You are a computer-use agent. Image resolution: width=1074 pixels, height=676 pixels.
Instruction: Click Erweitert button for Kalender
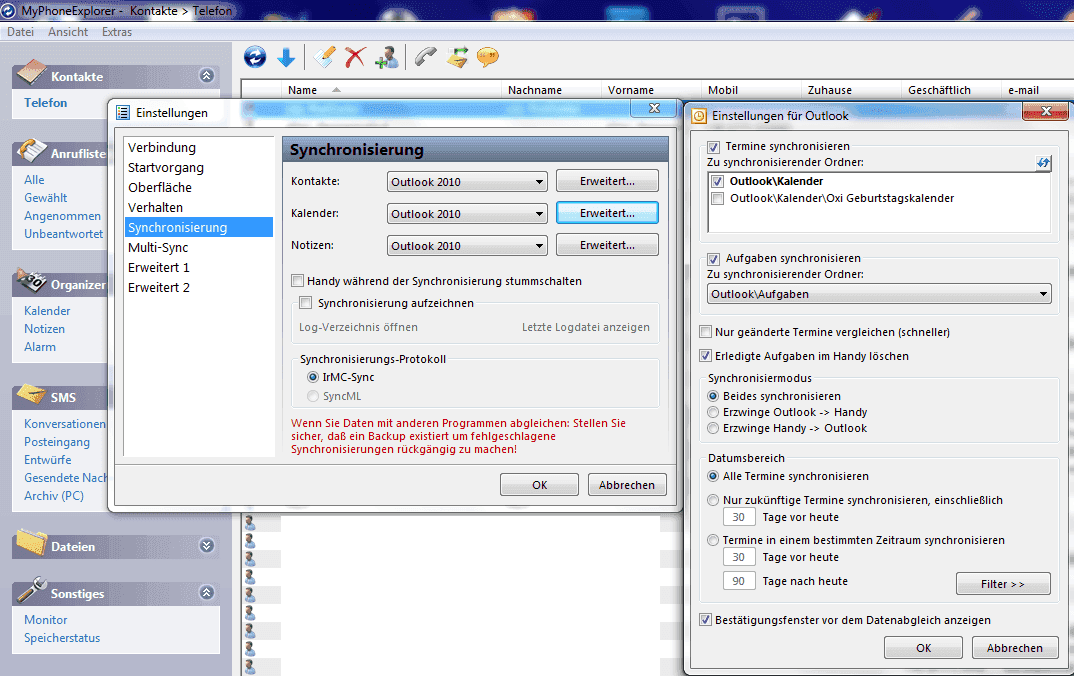click(x=607, y=213)
